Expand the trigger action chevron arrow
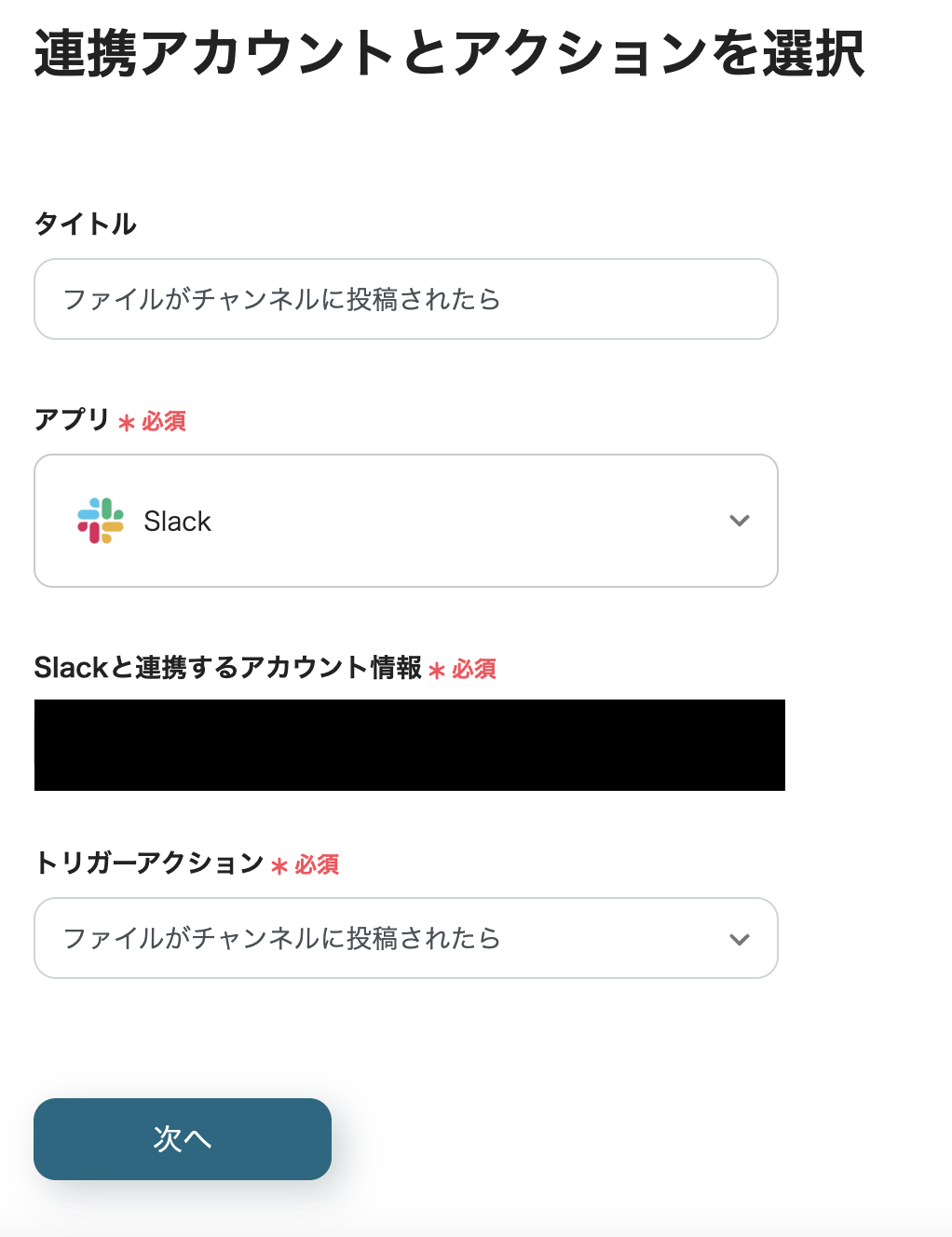 [x=740, y=939]
